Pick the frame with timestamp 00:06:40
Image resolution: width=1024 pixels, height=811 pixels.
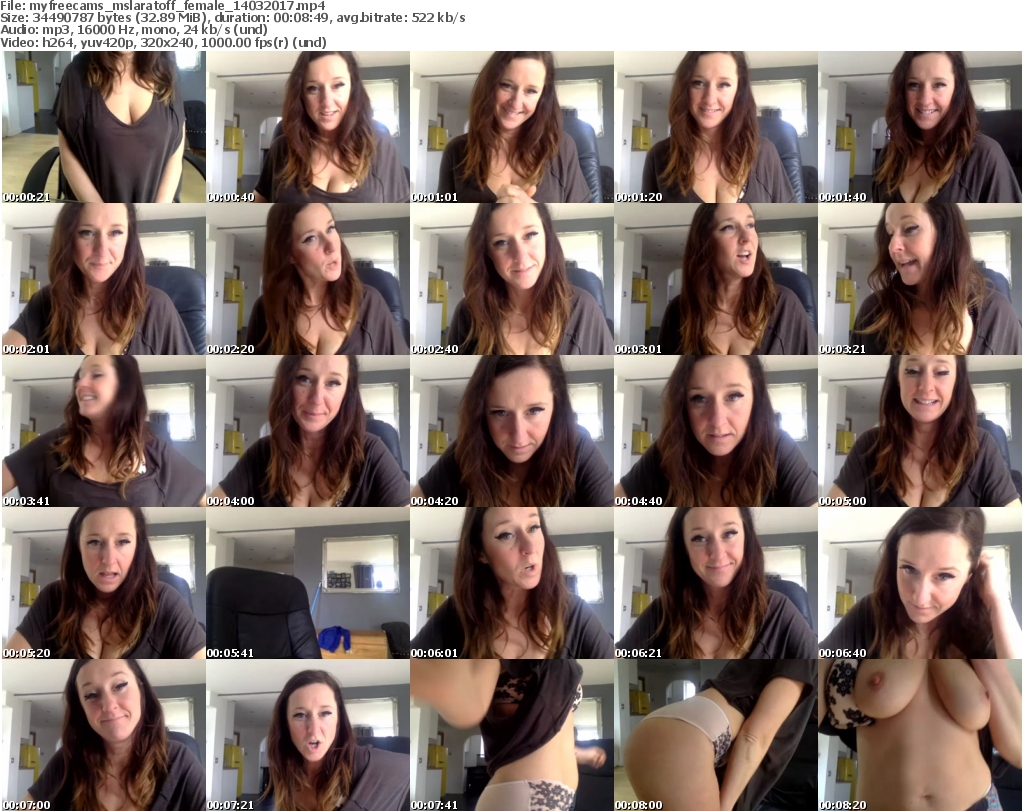click(920, 583)
